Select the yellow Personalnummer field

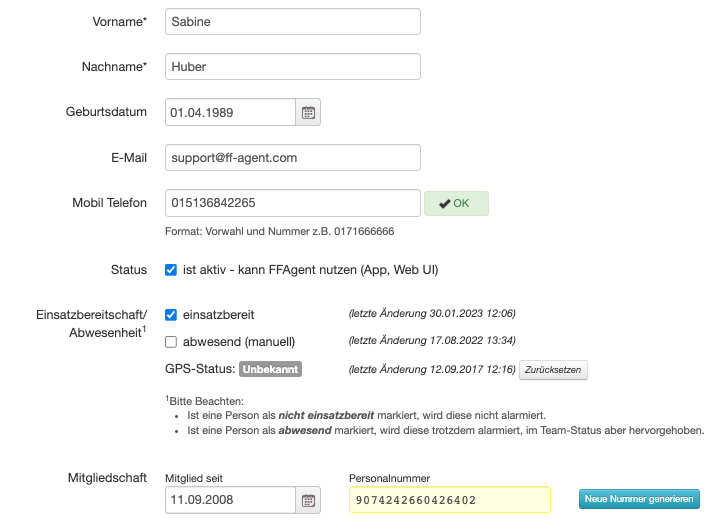(x=449, y=500)
